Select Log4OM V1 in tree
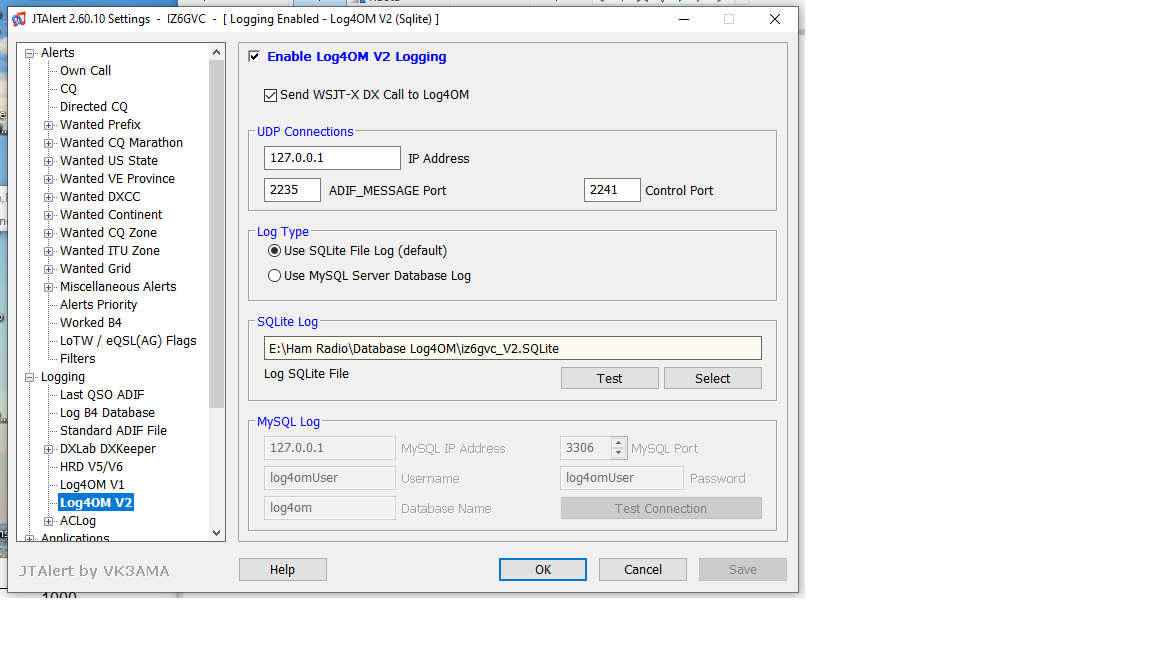 coord(92,485)
